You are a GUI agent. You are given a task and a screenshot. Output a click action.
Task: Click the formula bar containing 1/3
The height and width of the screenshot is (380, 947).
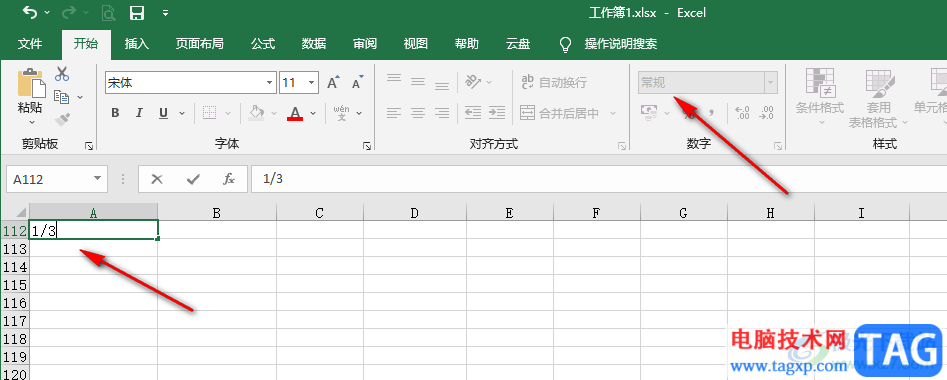(599, 179)
